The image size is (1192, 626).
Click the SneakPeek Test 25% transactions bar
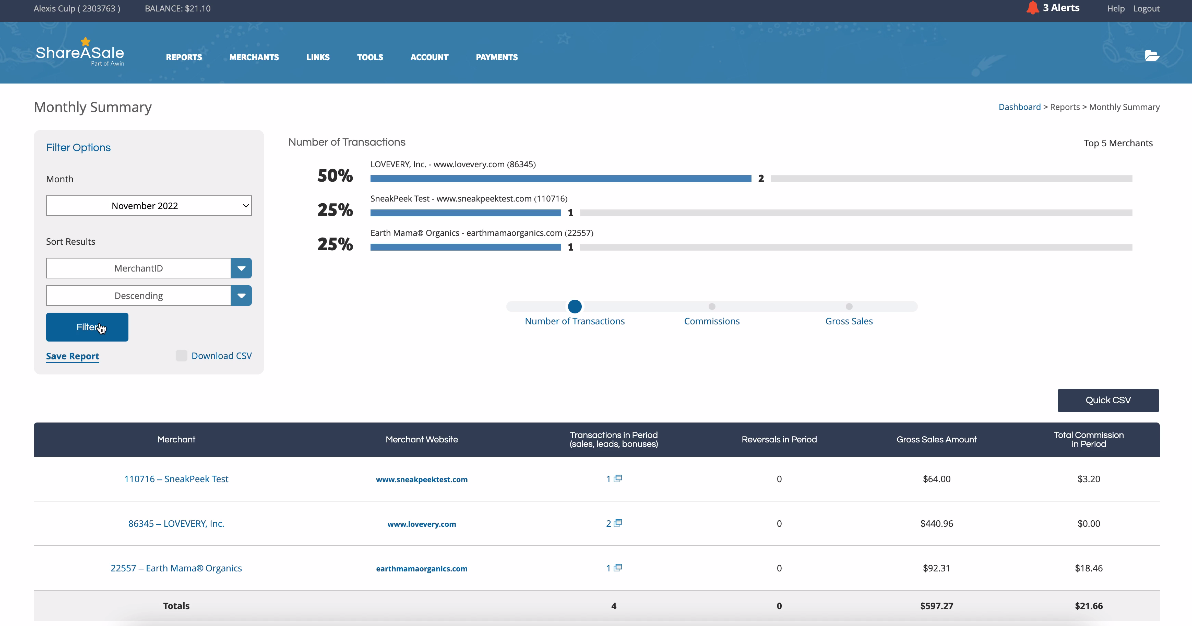tap(465, 213)
